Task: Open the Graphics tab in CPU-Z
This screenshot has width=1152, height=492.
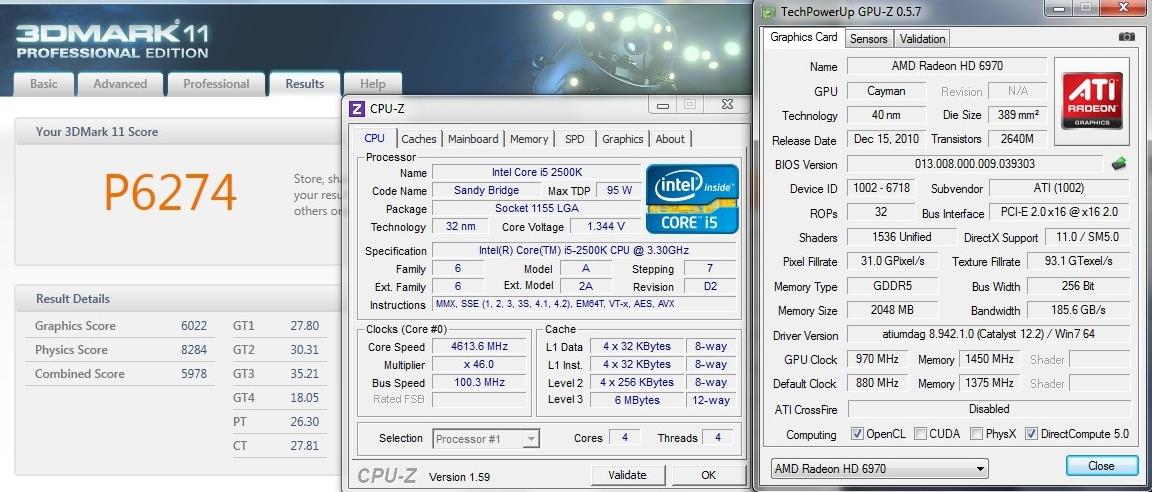Action: (x=622, y=139)
